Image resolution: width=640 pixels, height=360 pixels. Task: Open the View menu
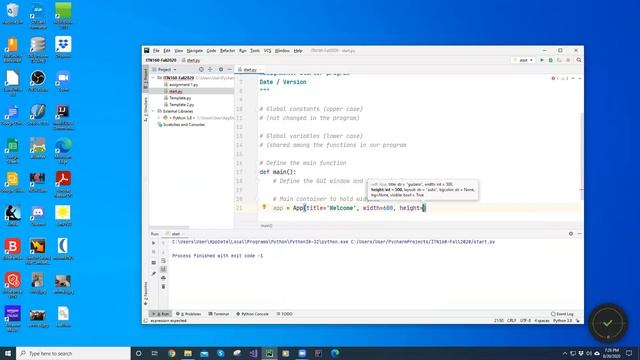(x=178, y=51)
